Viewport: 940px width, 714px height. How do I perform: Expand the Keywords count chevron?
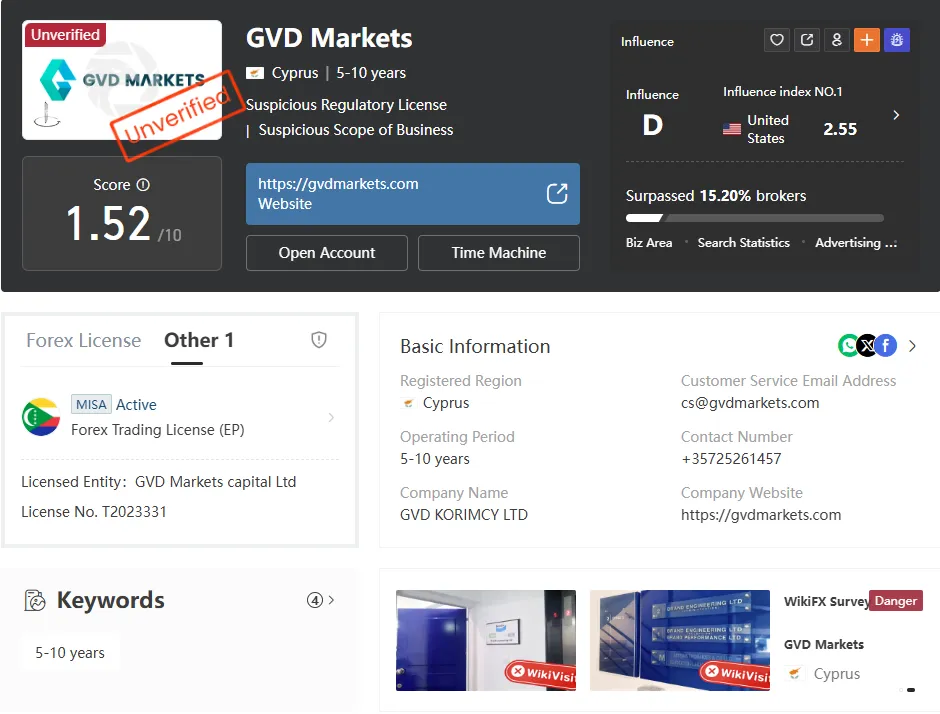point(332,599)
